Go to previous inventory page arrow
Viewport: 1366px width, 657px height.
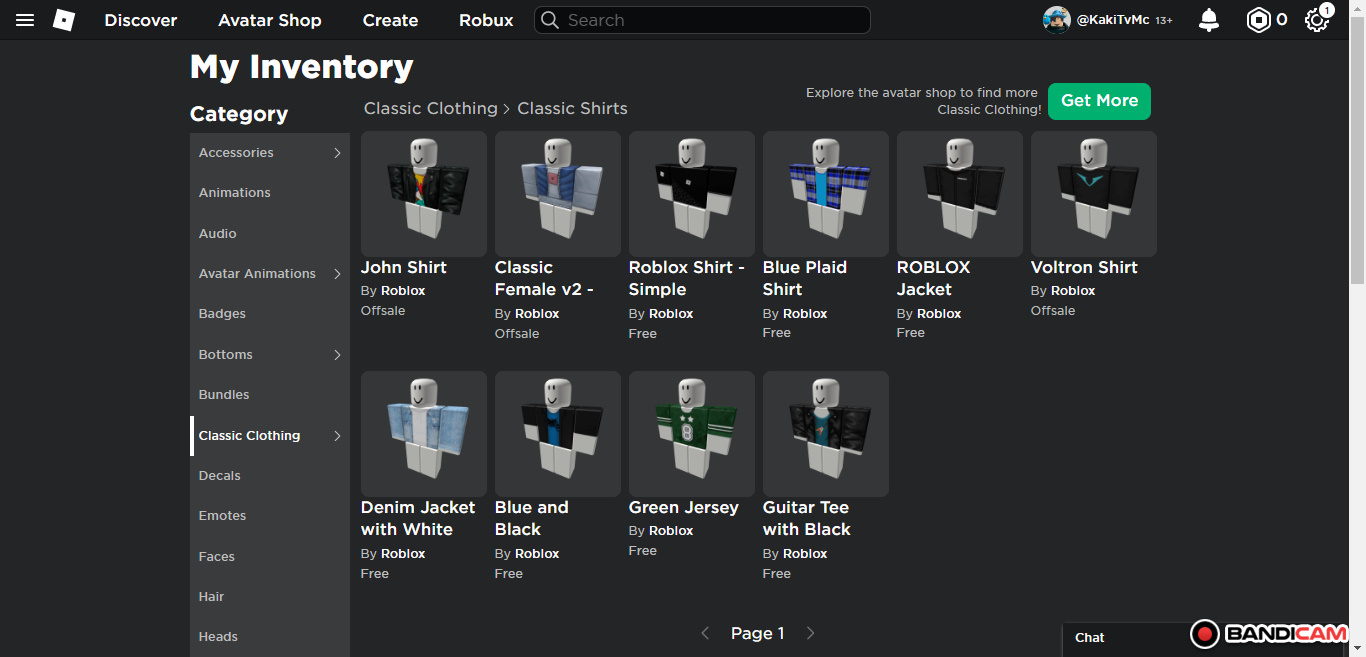[x=705, y=633]
